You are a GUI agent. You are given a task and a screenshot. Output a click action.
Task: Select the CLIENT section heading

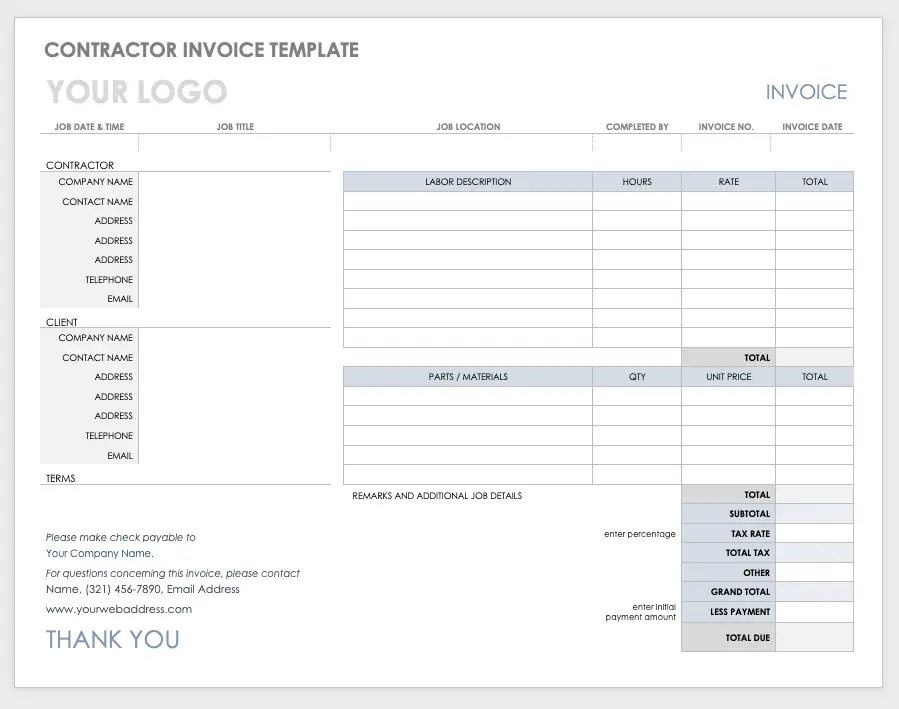[x=61, y=322]
